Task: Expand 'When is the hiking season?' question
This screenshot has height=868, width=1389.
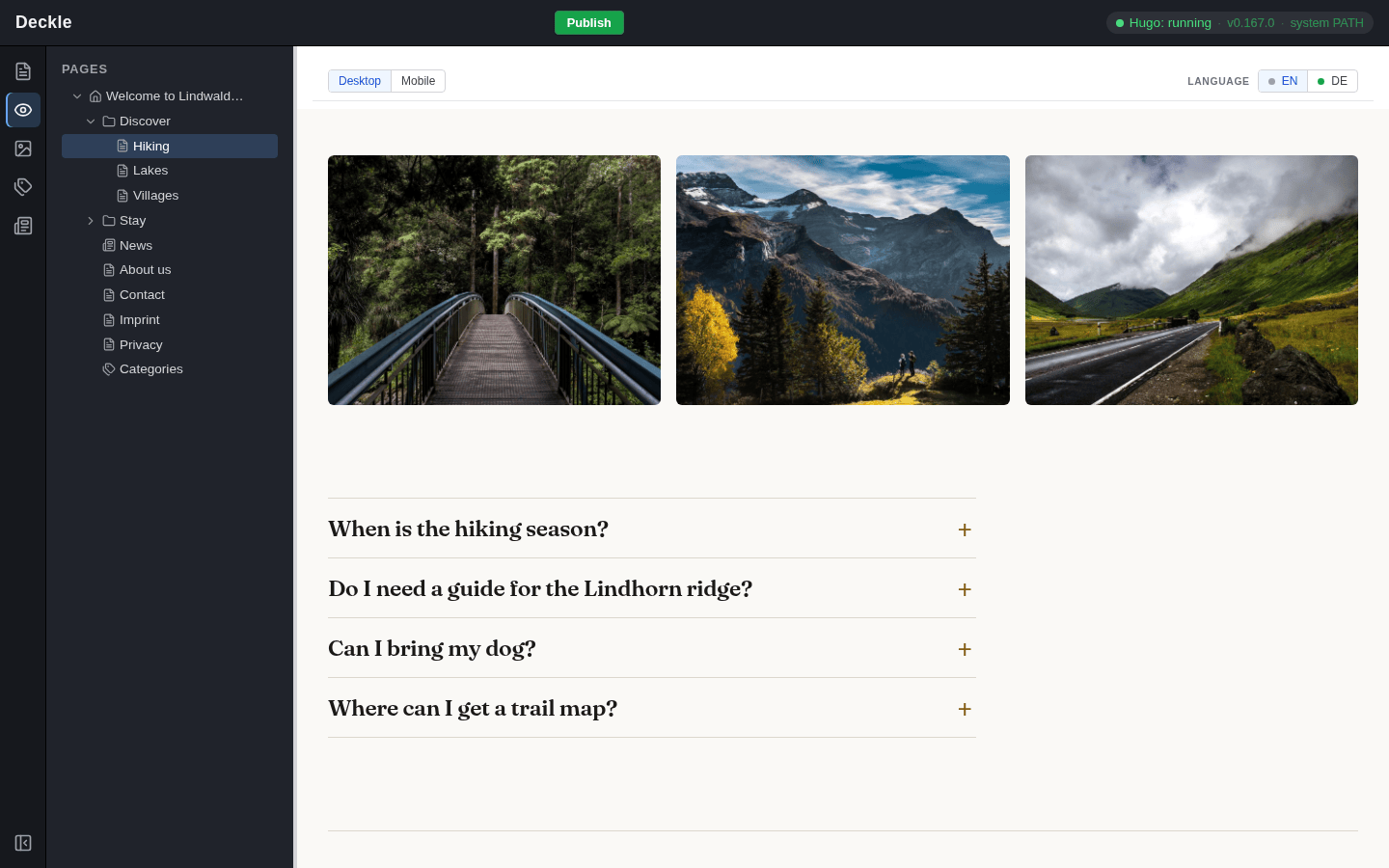Action: pos(652,529)
